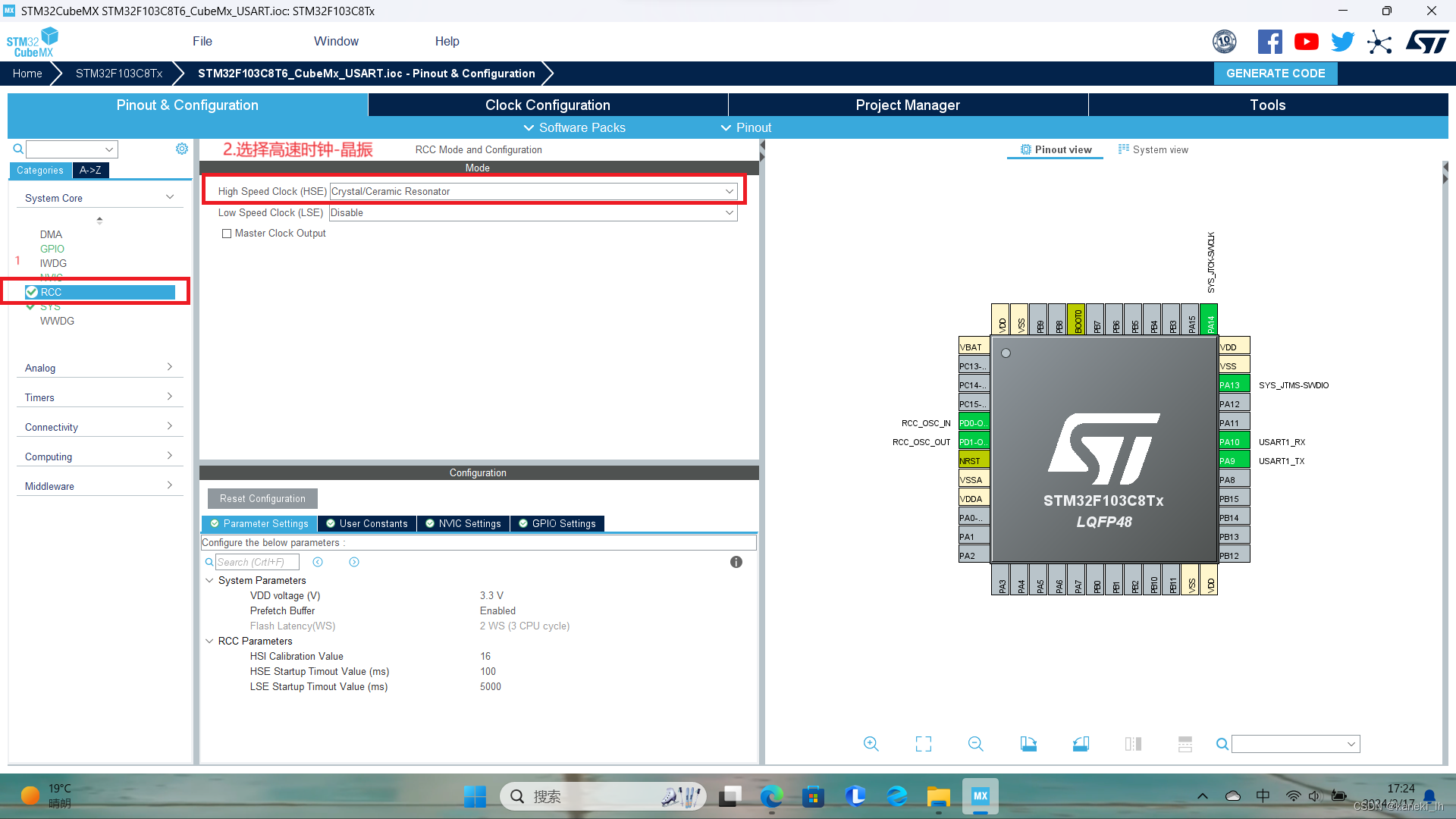Open the NVIC Settings tab
This screenshot has height=819, width=1456.
click(x=463, y=523)
